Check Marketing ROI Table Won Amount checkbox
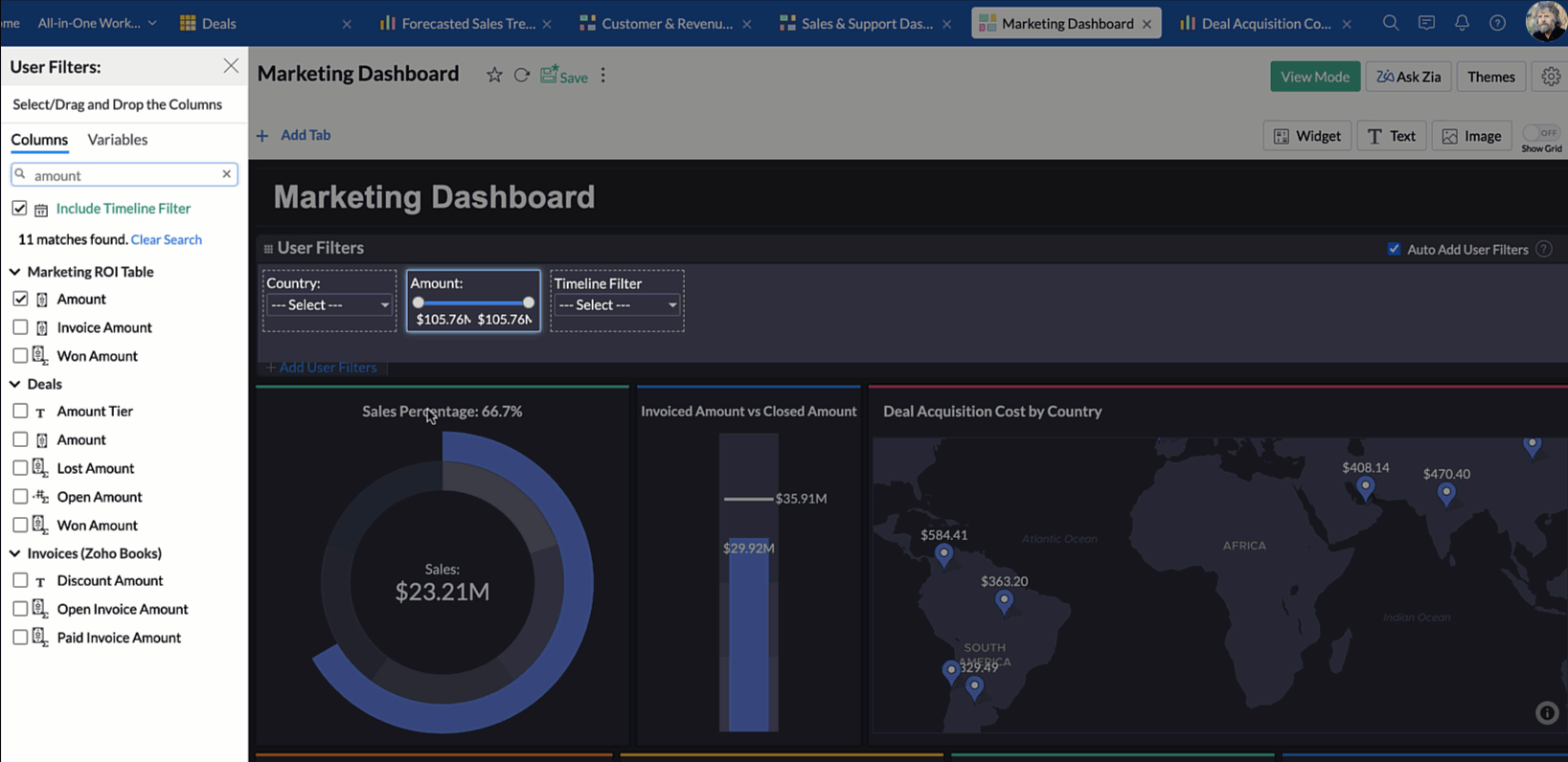Screen dimensions: 1568x762 click(20, 355)
